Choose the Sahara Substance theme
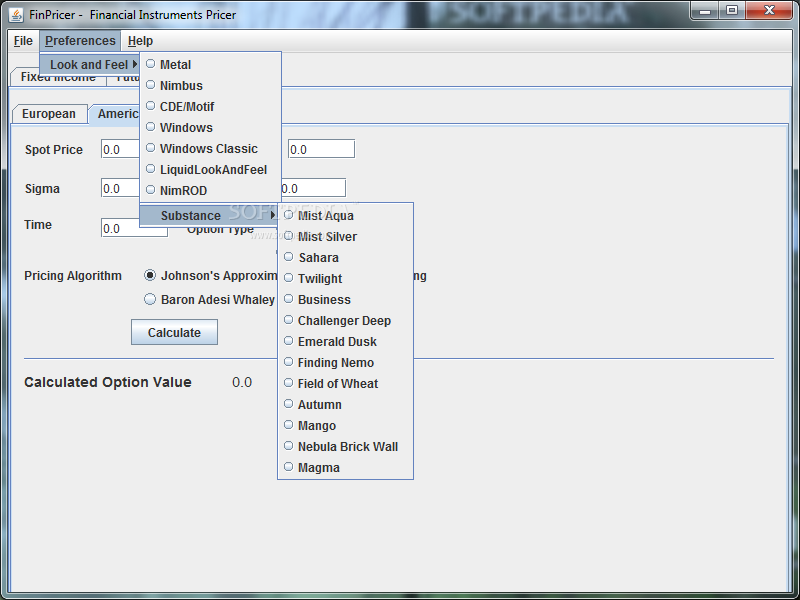Image resolution: width=800 pixels, height=600 pixels. pyautogui.click(x=345, y=257)
